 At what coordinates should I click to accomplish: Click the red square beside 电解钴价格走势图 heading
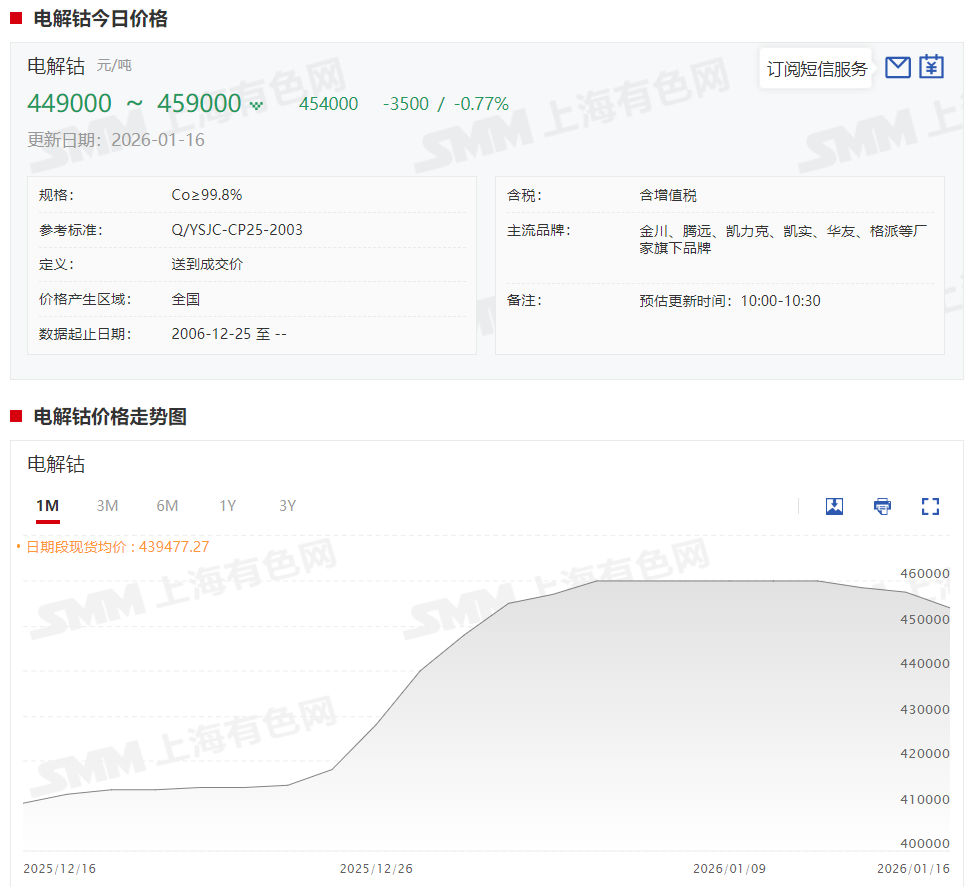coord(16,416)
